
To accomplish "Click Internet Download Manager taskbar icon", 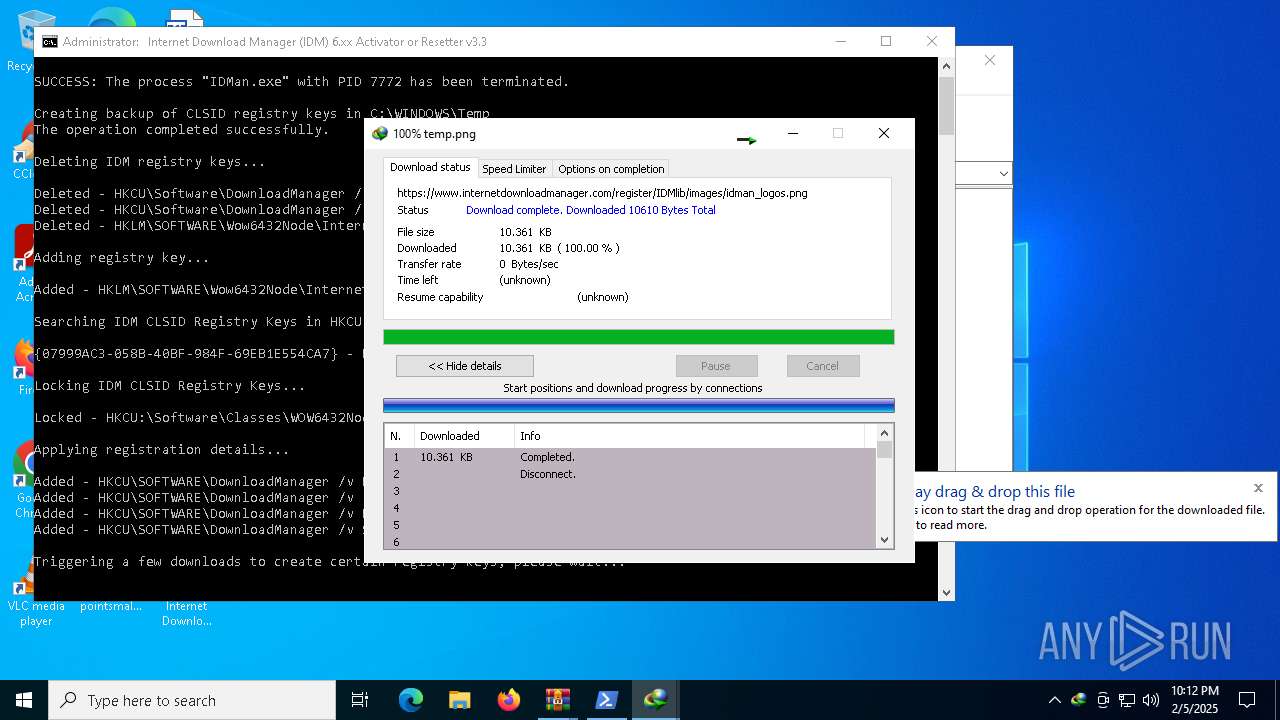I will [x=656, y=700].
